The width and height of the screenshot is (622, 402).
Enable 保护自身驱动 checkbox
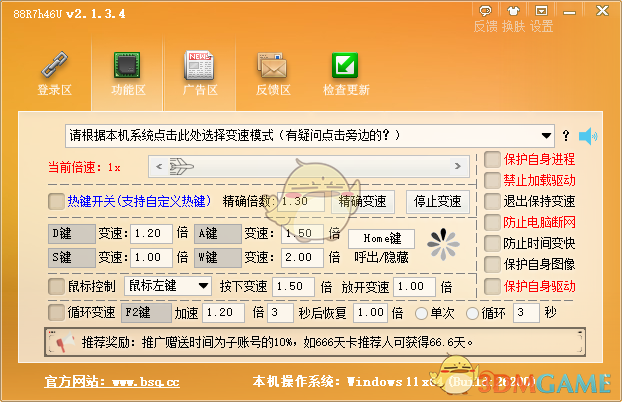(x=492, y=286)
